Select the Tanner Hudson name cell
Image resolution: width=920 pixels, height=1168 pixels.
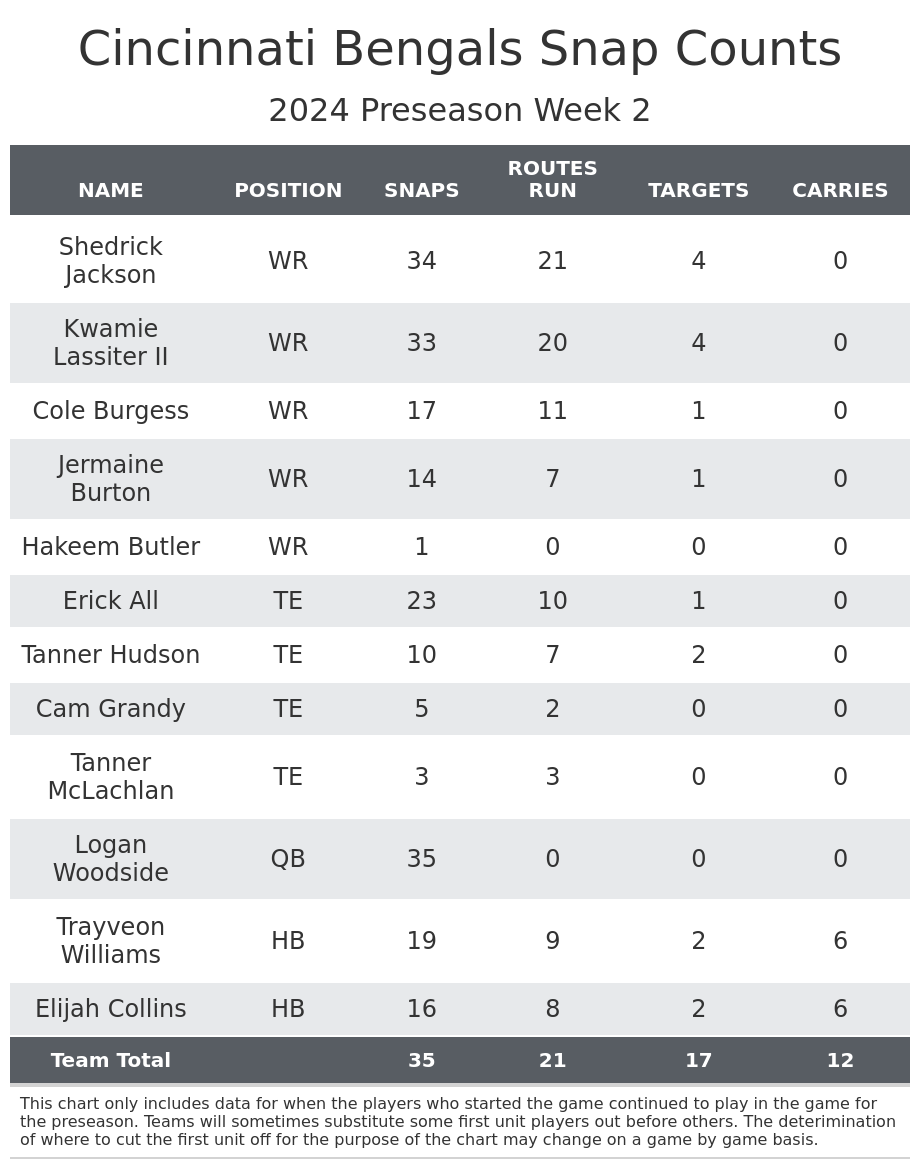(111, 656)
